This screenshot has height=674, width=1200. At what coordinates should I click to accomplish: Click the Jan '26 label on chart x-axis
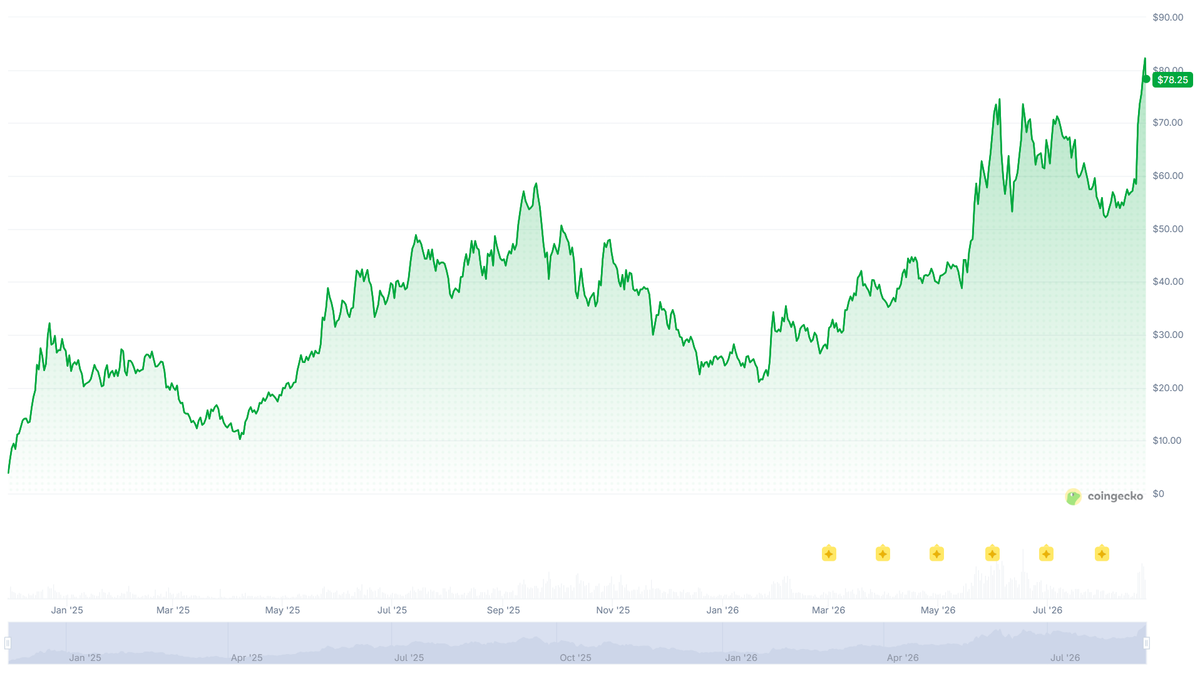click(x=722, y=610)
